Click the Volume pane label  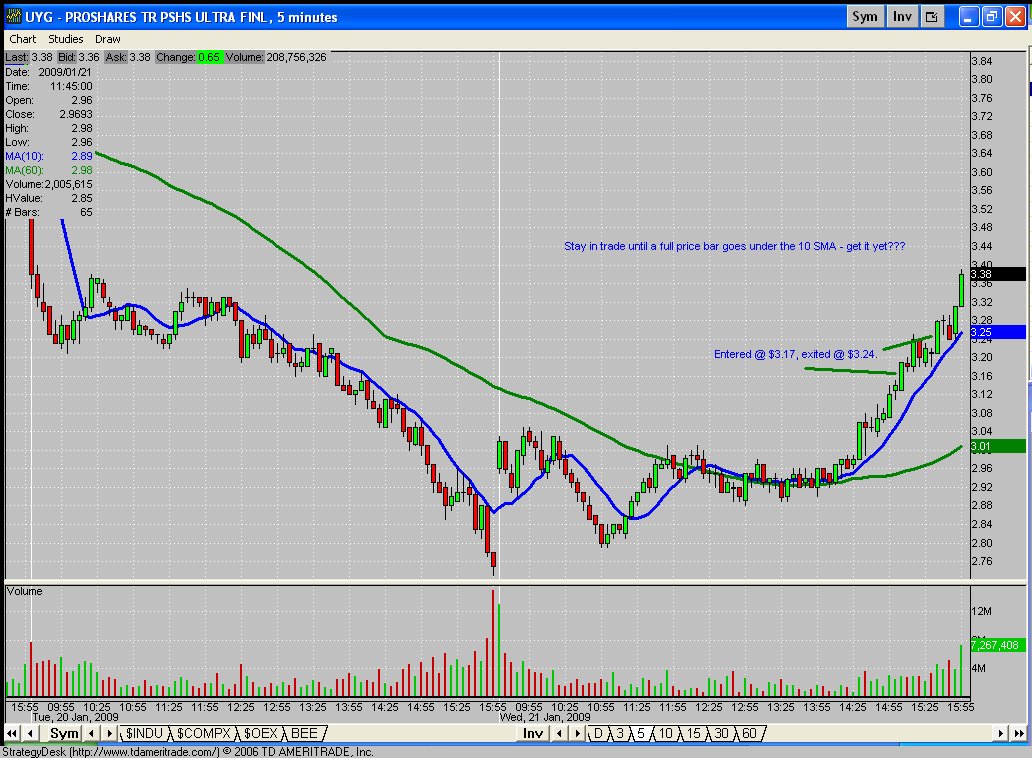(24, 591)
